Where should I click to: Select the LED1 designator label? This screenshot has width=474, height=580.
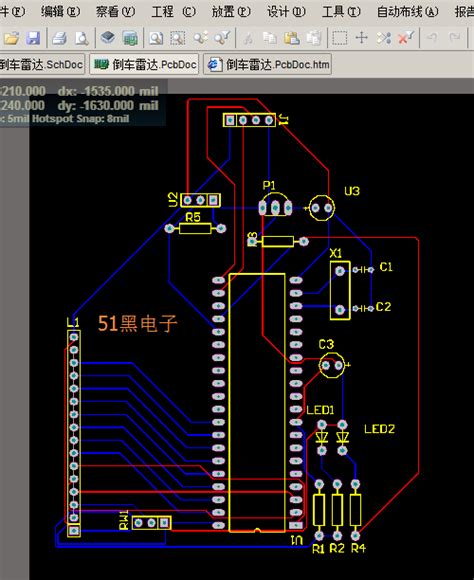click(x=320, y=410)
